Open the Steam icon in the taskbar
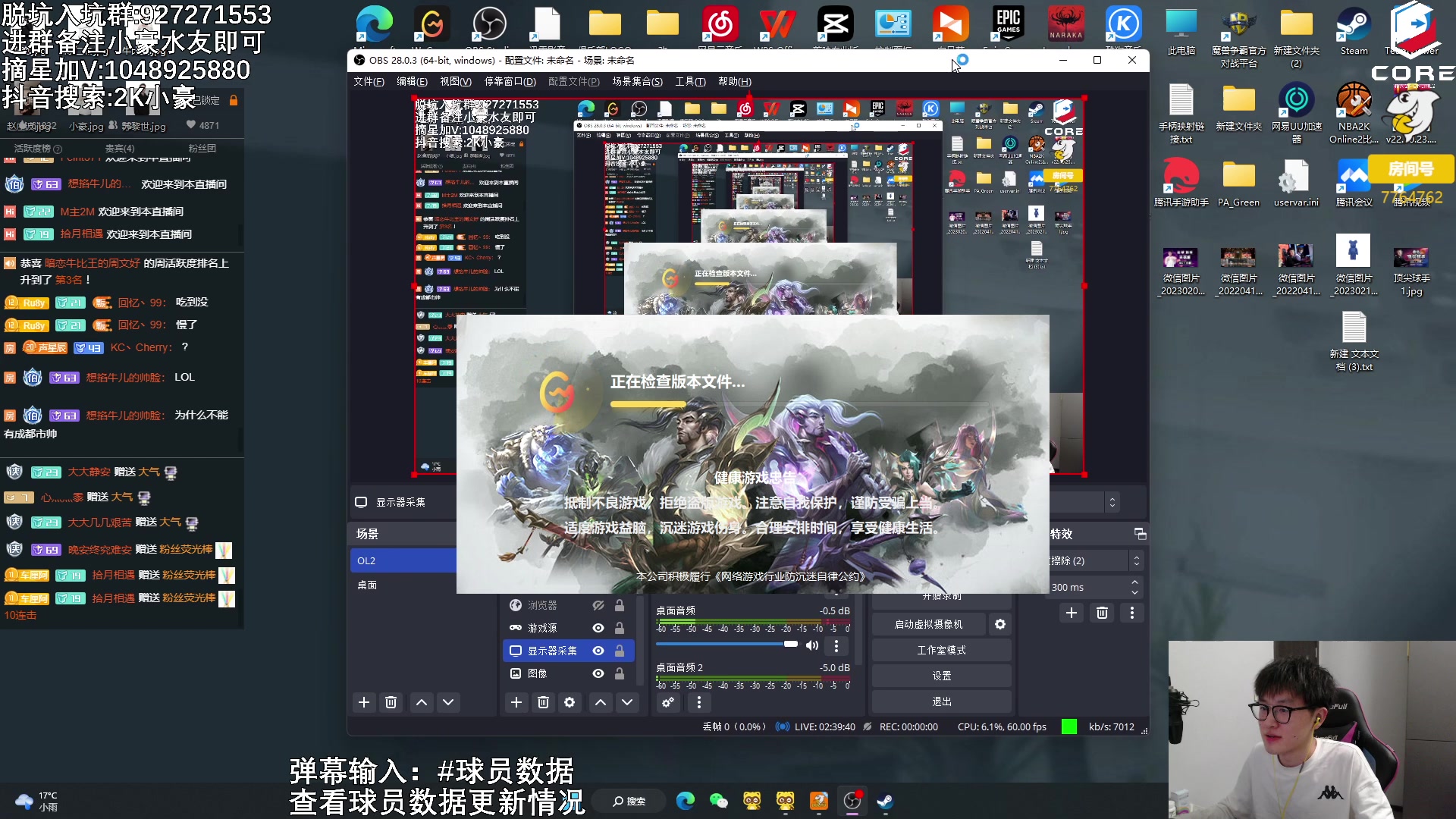This screenshot has width=1456, height=819. coord(885,802)
